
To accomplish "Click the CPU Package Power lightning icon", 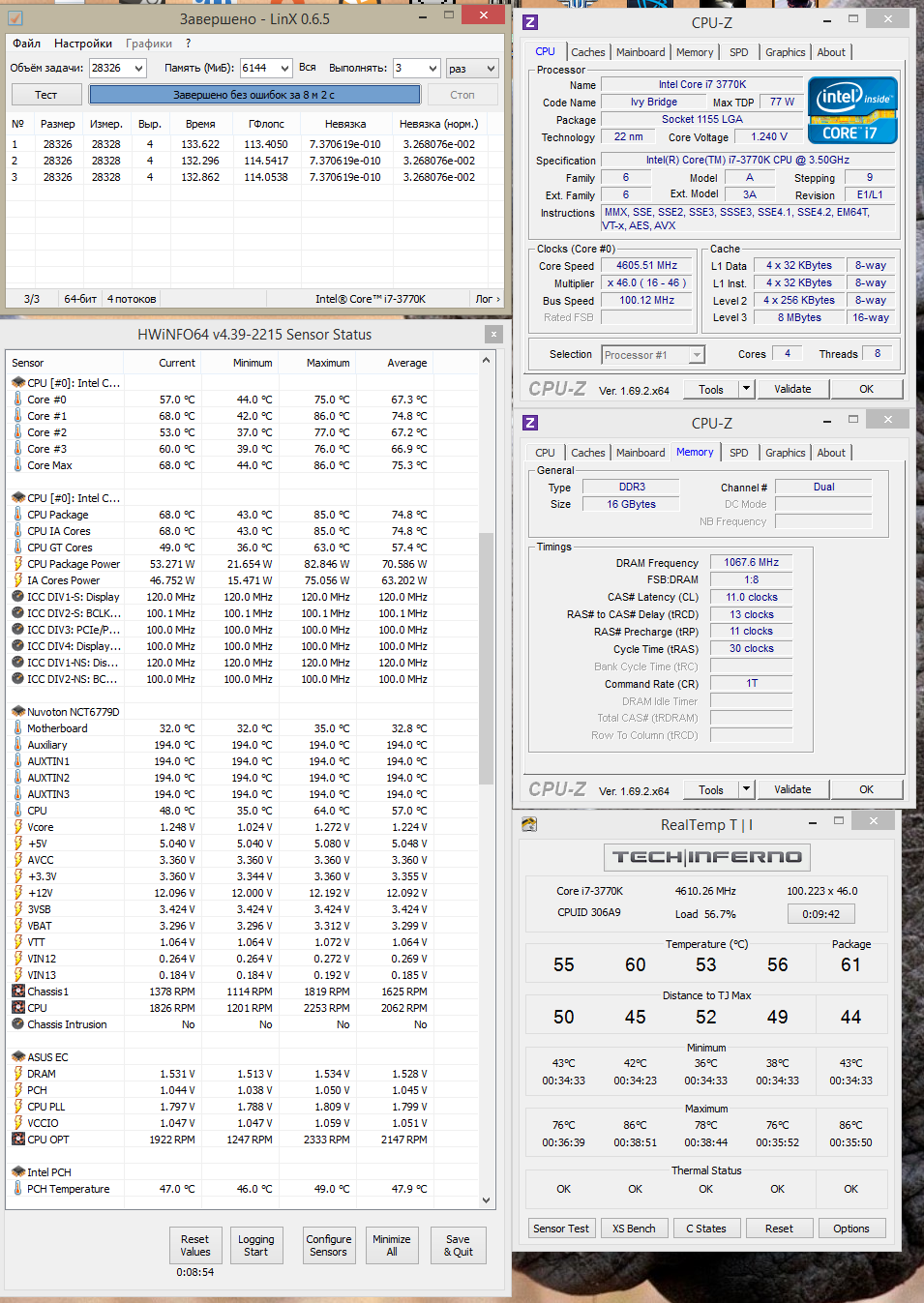I will click(17, 564).
